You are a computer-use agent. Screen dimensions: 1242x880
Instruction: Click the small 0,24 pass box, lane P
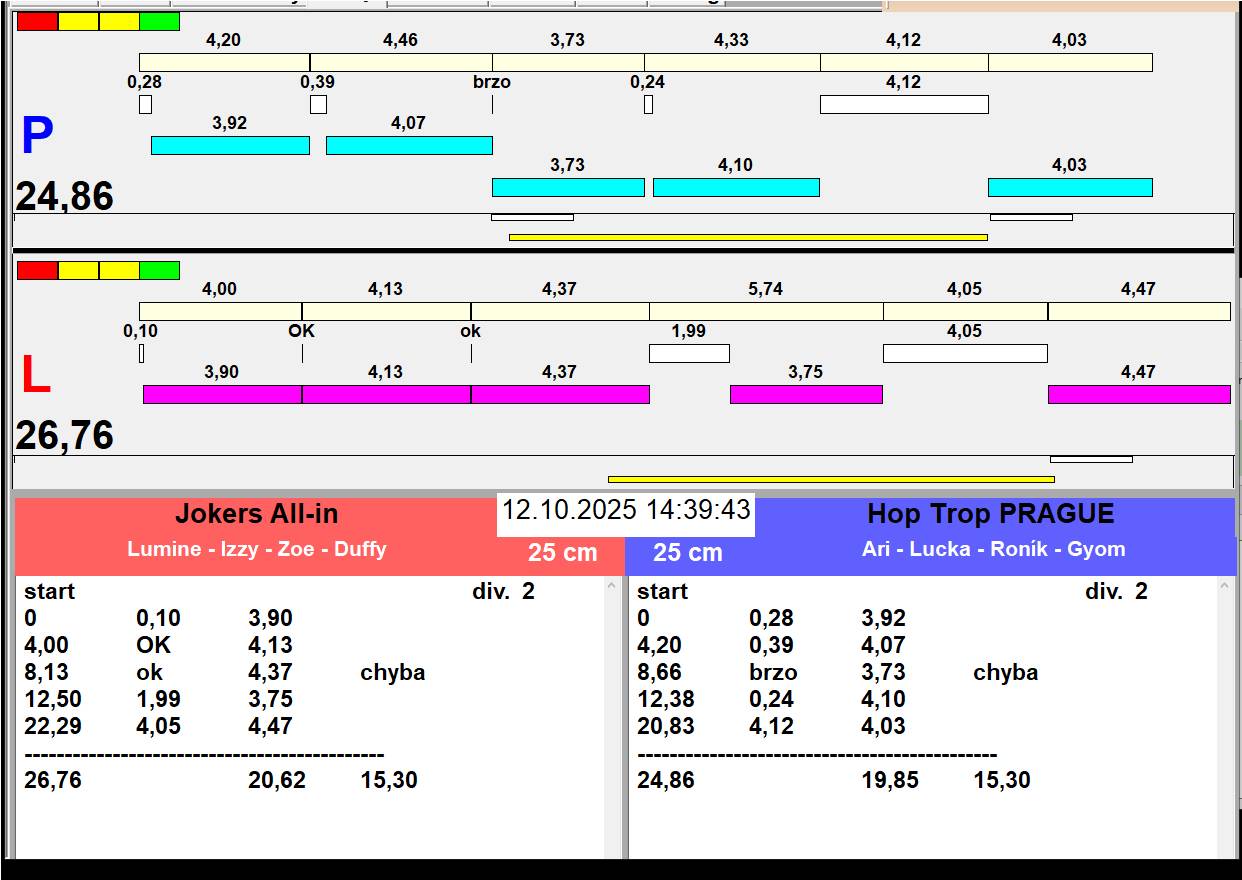tap(648, 104)
